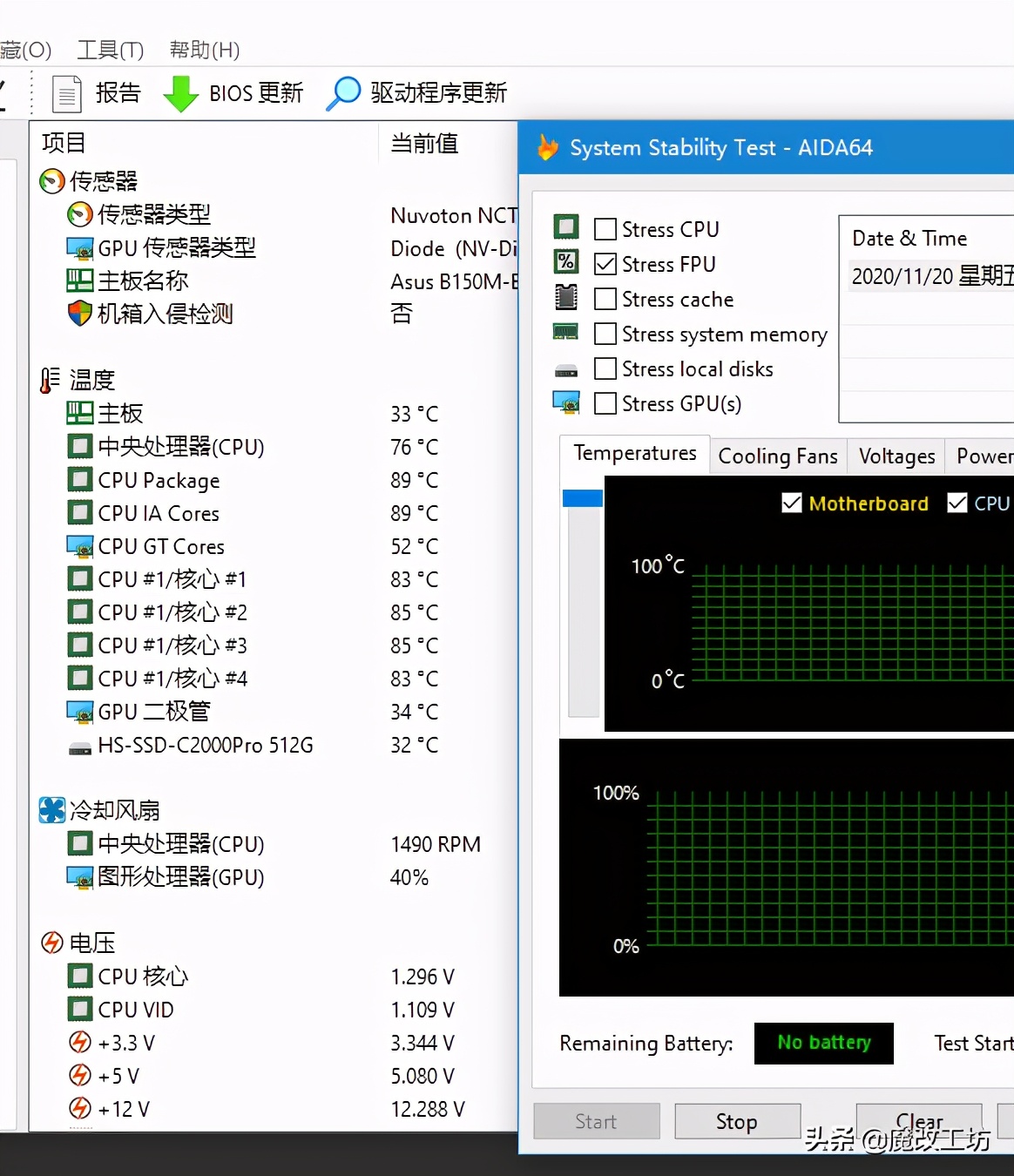This screenshot has width=1014, height=1176.
Task: Switch to the Temperatures tab
Action: pyautogui.click(x=635, y=454)
